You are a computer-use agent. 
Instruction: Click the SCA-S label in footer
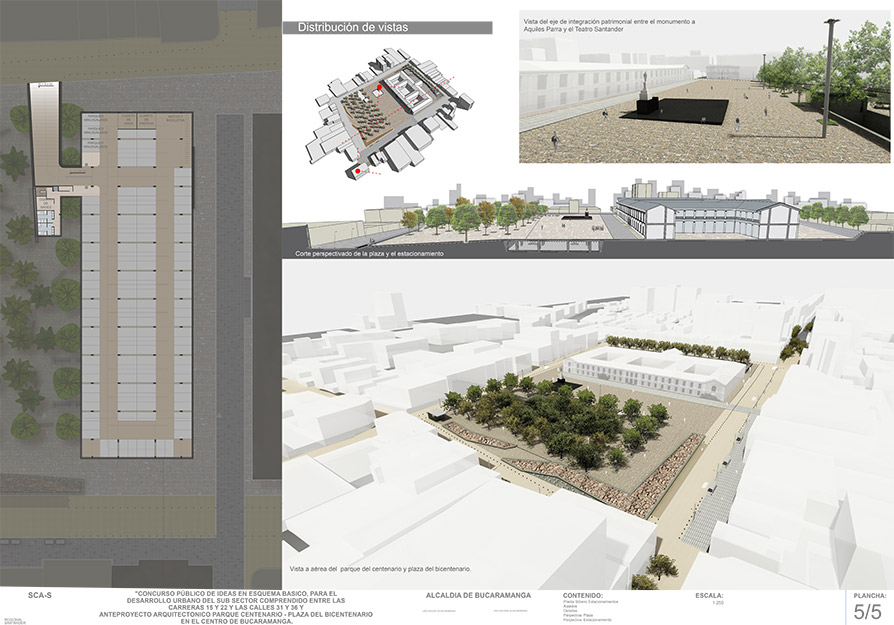[x=39, y=595]
